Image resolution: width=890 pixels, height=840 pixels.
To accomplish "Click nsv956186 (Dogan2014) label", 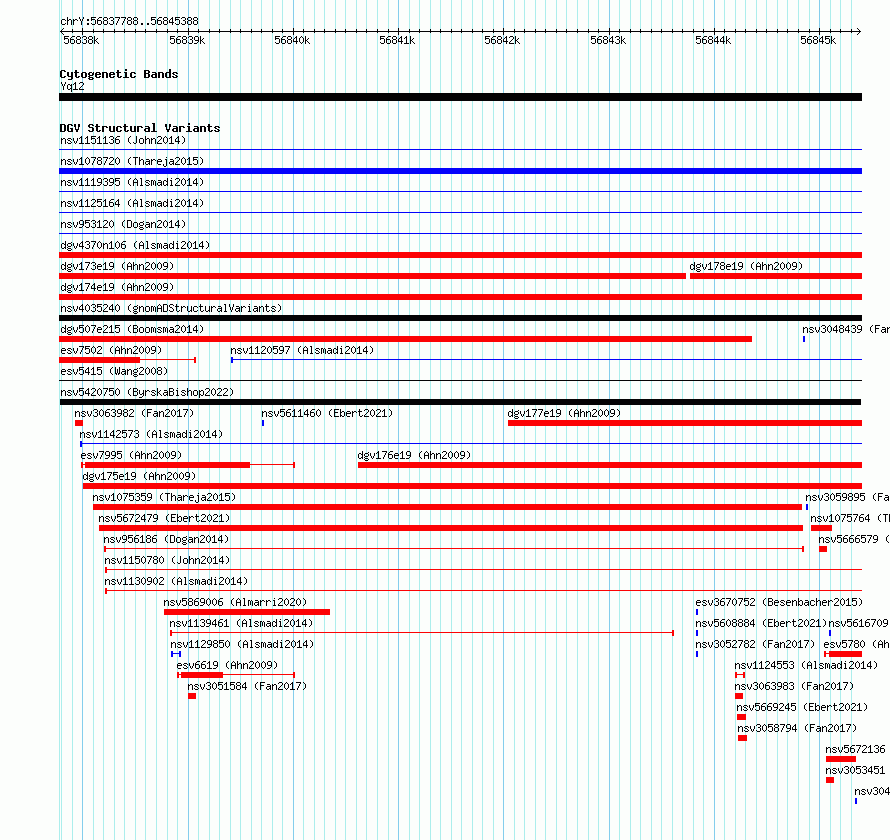I will (x=166, y=539).
